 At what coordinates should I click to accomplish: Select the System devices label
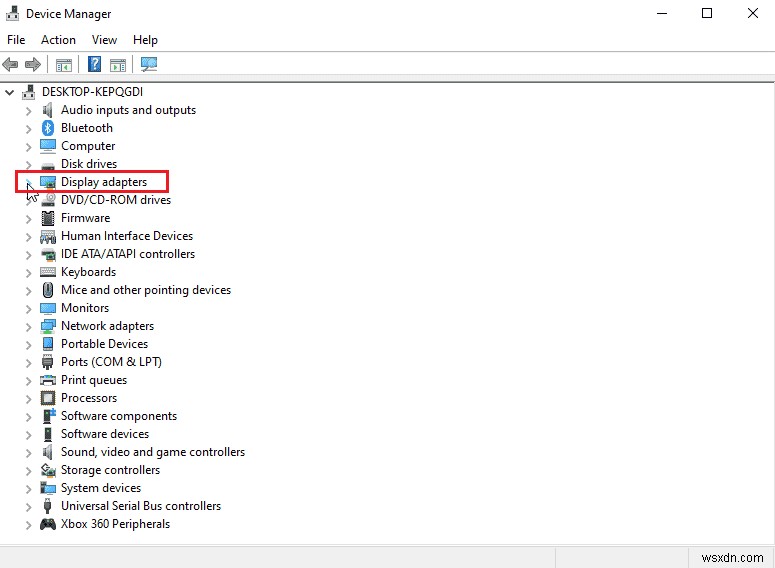tap(101, 488)
